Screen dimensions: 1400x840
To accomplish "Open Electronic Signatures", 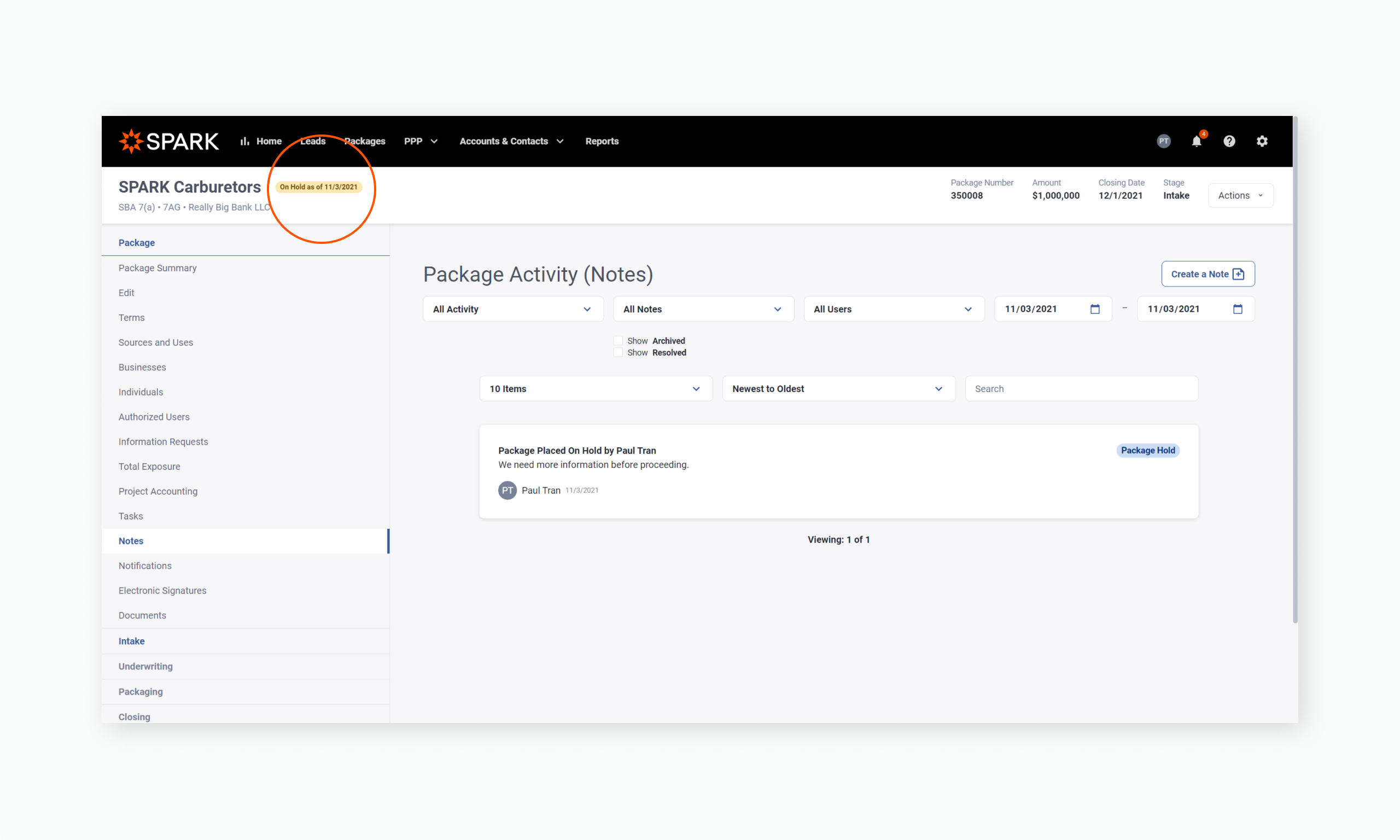I will pos(245,591).
